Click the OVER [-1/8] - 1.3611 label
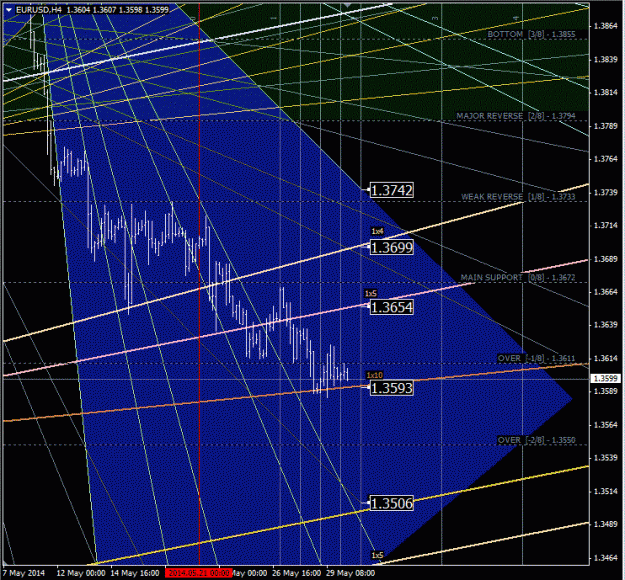The height and width of the screenshot is (580, 625). (536, 358)
